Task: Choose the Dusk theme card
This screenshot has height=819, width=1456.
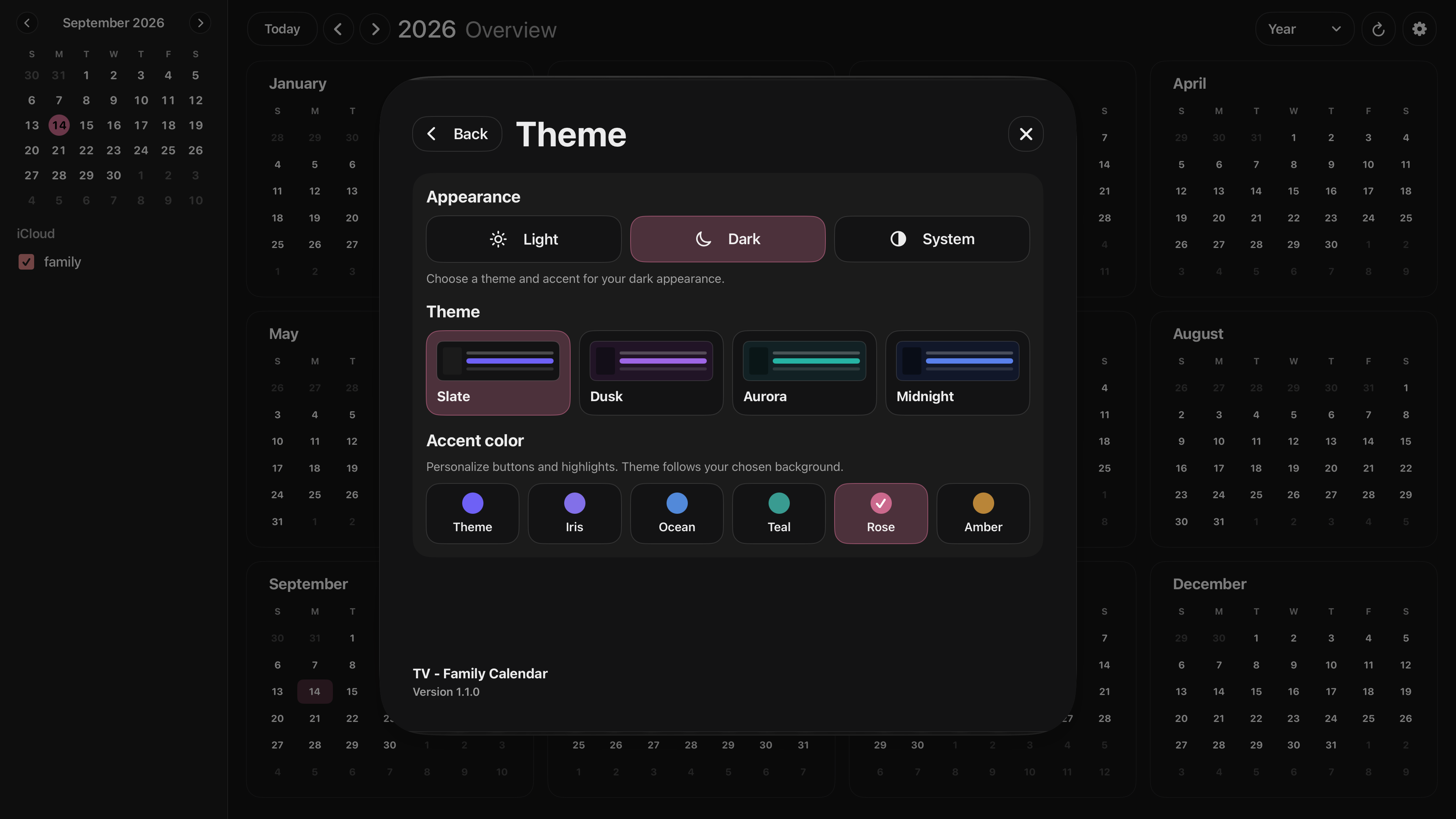Action: (x=651, y=373)
